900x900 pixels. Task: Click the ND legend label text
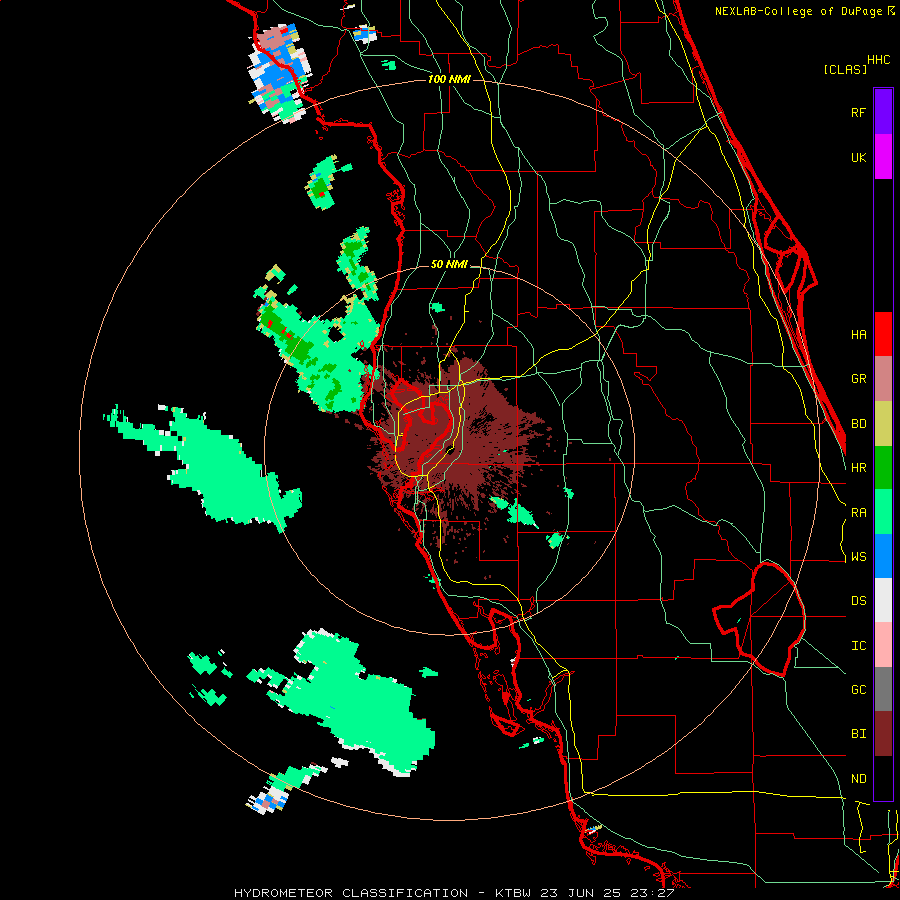coord(858,779)
